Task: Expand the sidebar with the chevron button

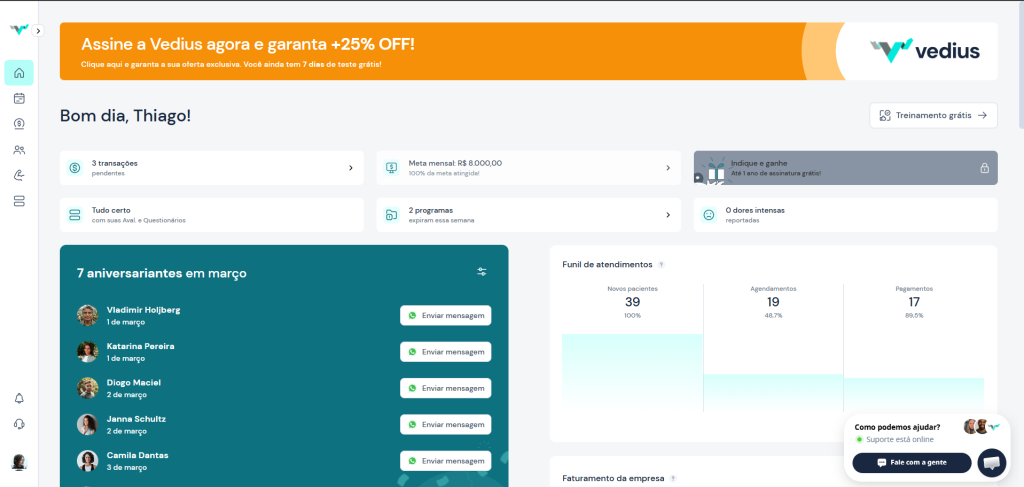Action: pyautogui.click(x=38, y=31)
